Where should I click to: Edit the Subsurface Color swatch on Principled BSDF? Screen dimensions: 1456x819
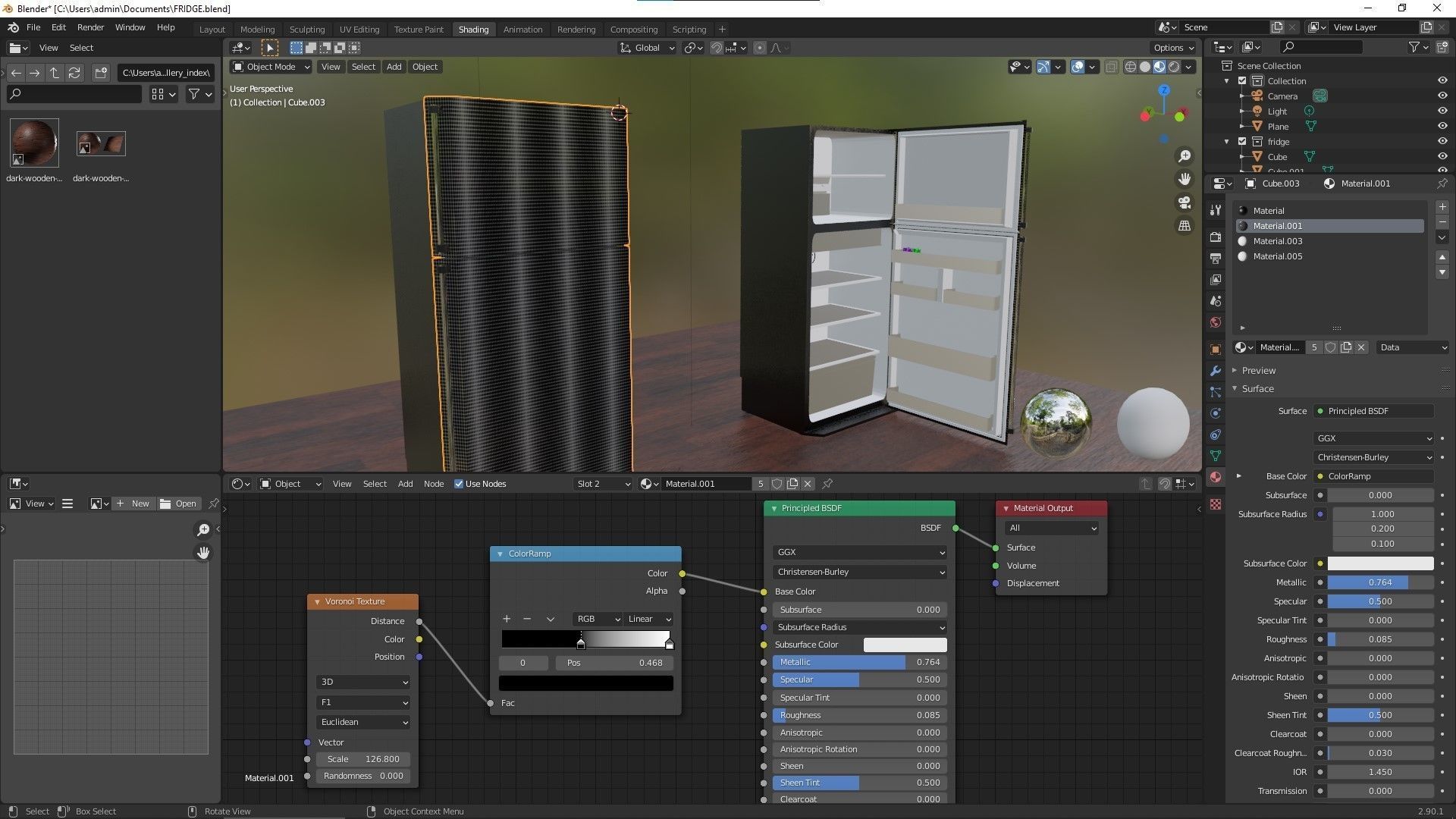point(905,644)
